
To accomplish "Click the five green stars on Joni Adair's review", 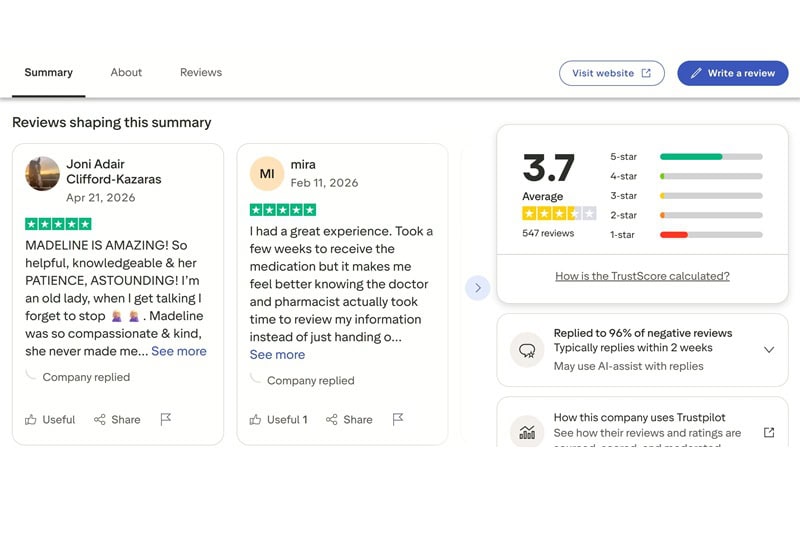I will pyautogui.click(x=58, y=224).
